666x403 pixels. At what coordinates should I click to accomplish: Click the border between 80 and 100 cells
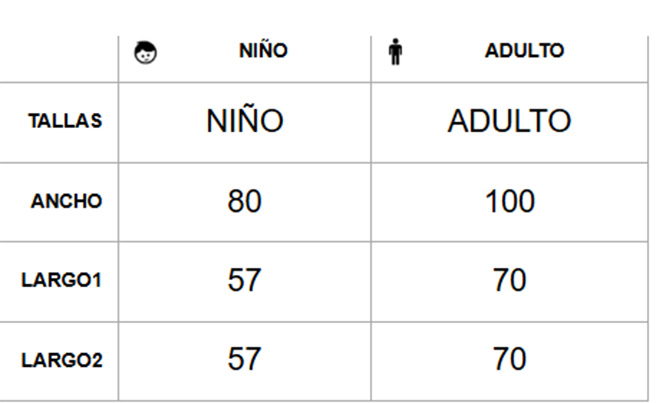point(371,202)
